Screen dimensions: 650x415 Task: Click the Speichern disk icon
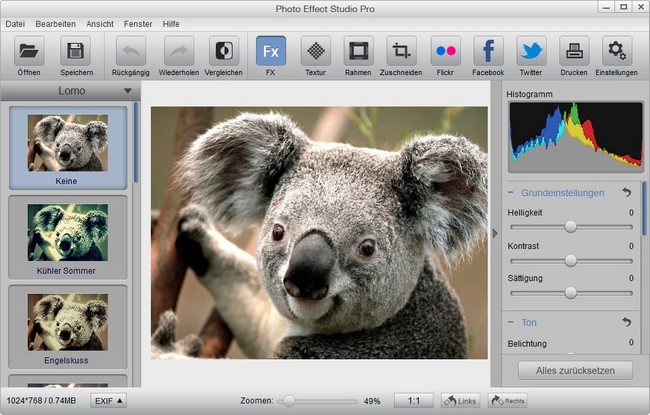coord(76,51)
